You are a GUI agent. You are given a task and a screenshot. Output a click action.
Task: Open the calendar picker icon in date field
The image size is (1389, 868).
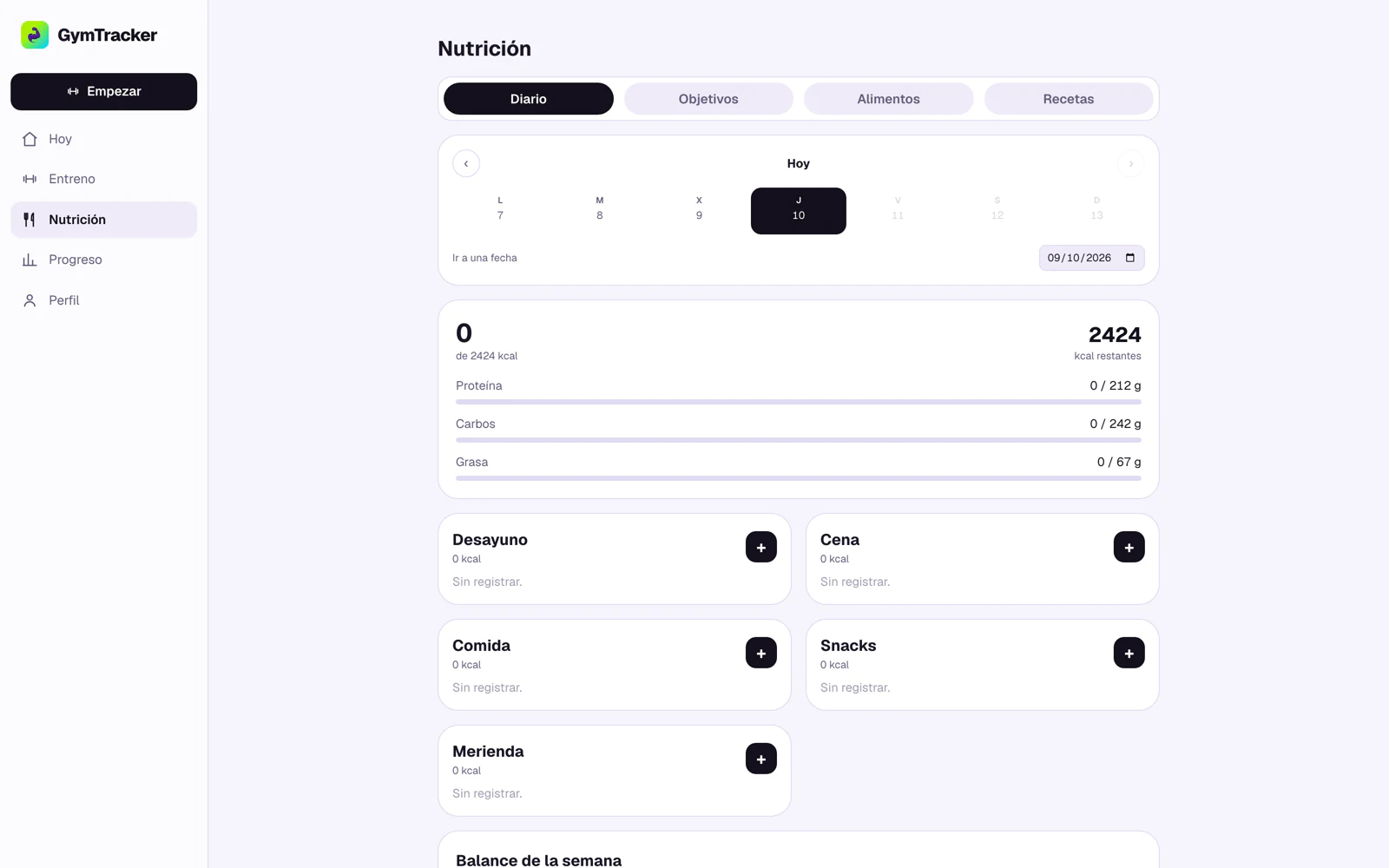pos(1130,258)
